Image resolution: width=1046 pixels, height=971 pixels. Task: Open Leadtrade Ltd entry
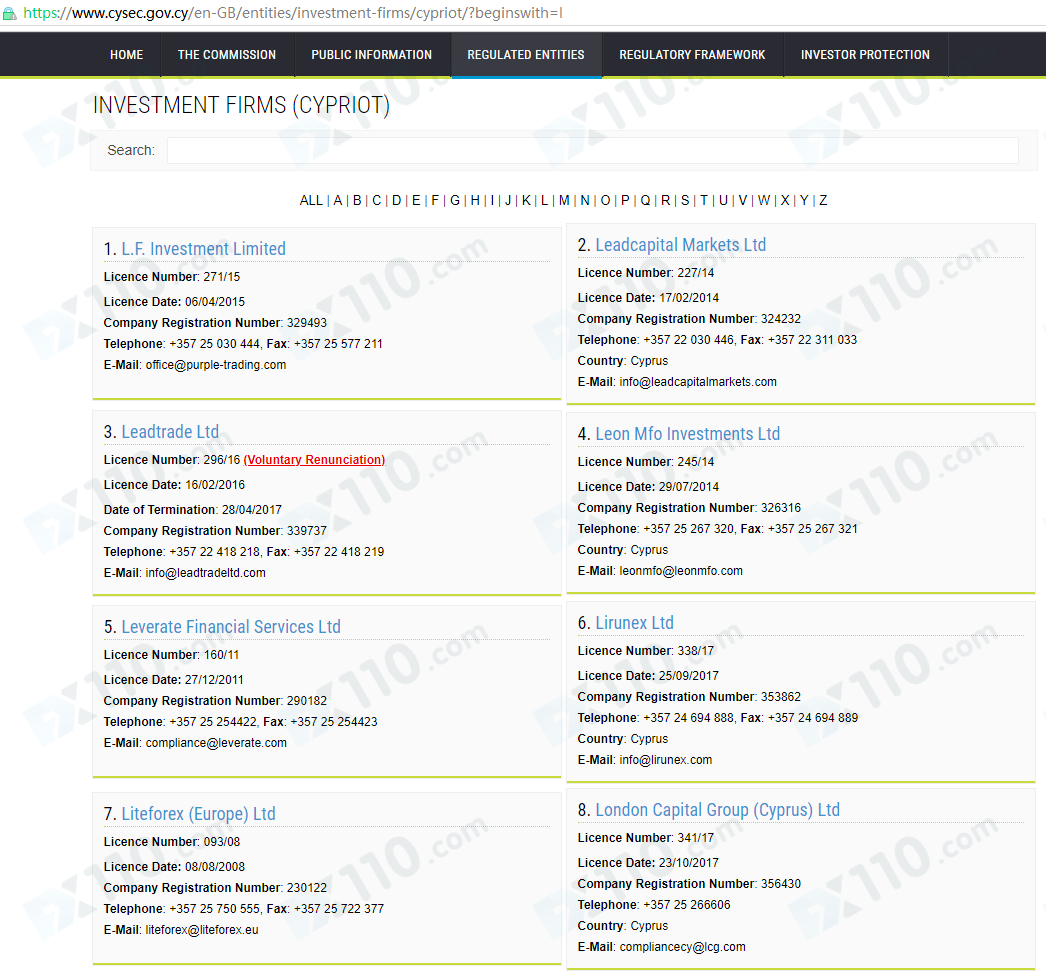[170, 431]
